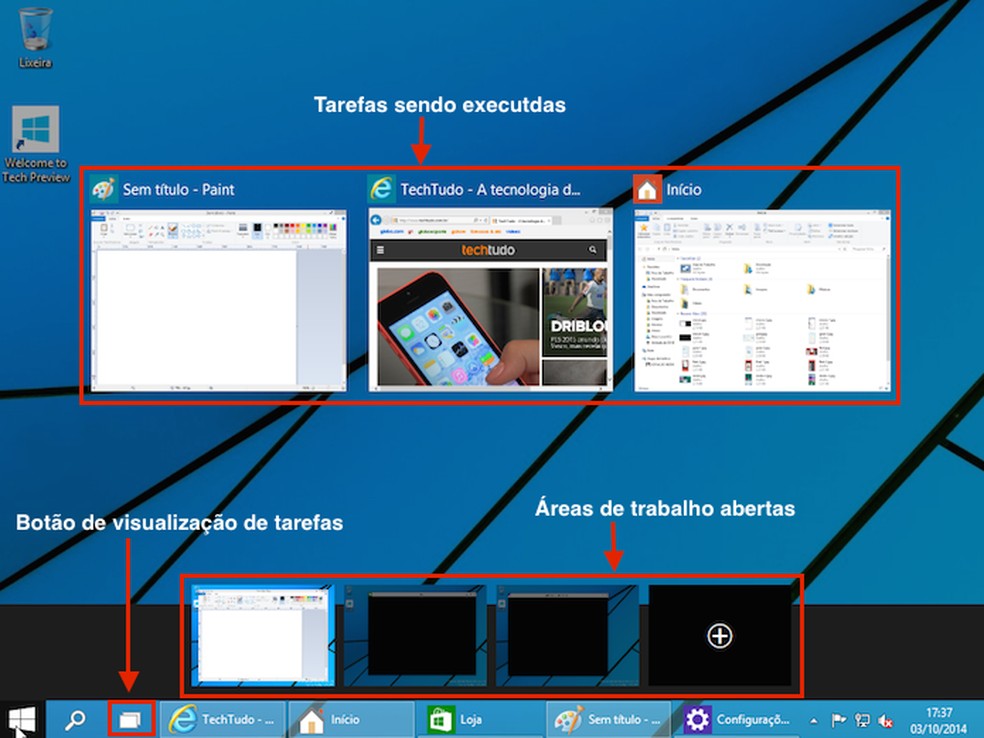This screenshot has height=738, width=984.
Task: Open the Action Center flag icon
Action: pyautogui.click(x=840, y=719)
